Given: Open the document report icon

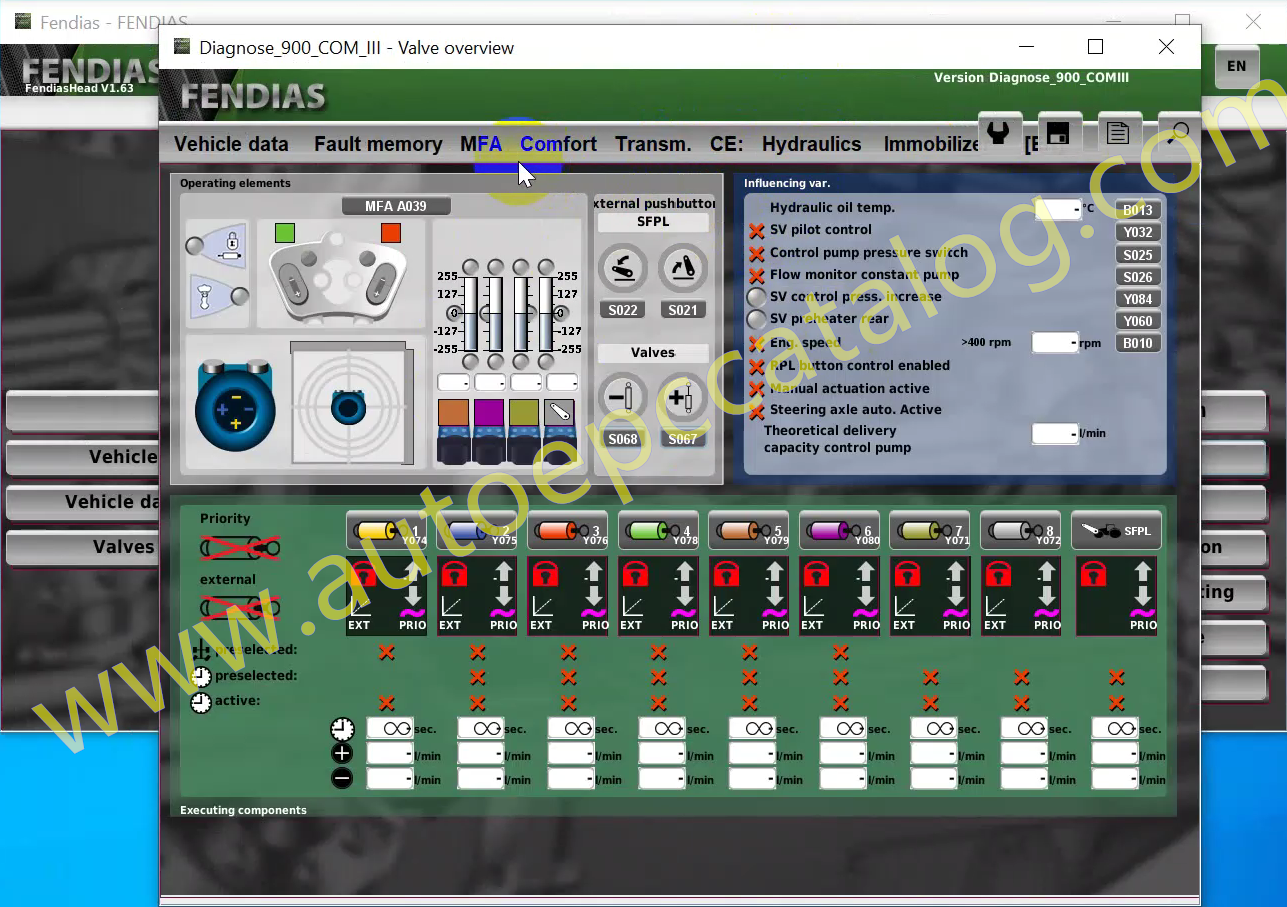Looking at the screenshot, I should [x=1118, y=132].
